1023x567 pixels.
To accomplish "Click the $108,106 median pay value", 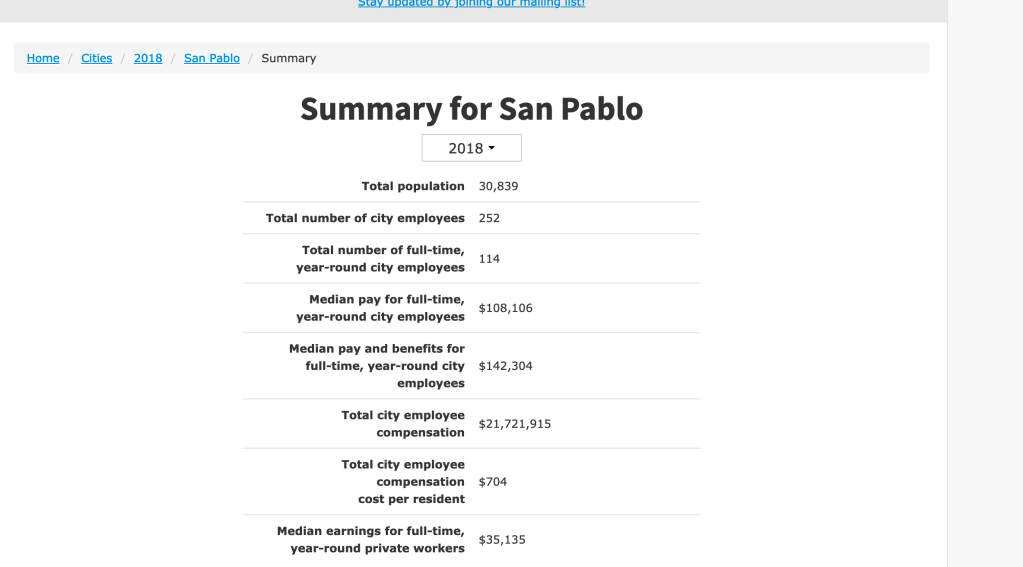I will point(506,308).
